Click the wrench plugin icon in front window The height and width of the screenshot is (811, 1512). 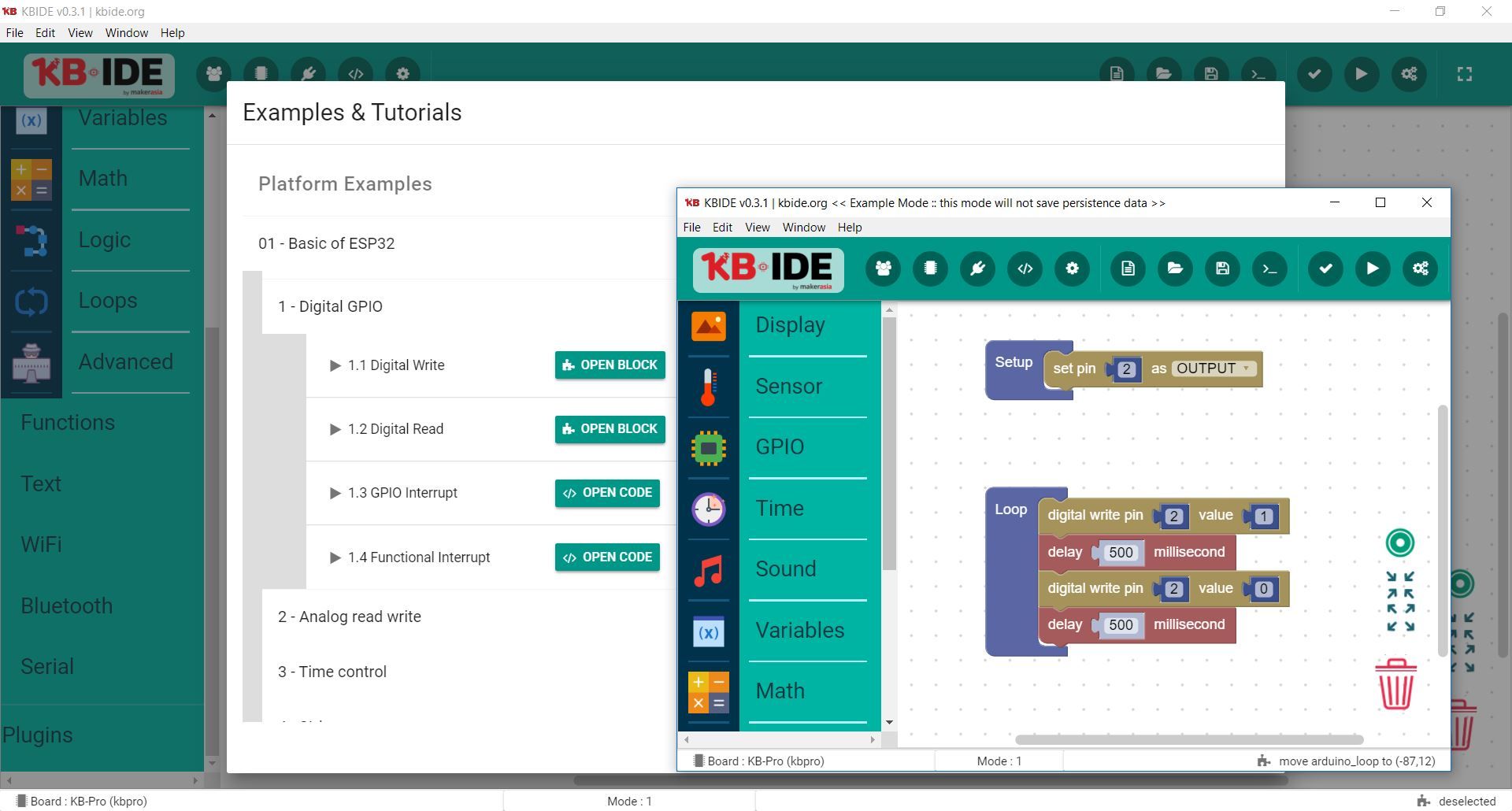click(x=977, y=268)
